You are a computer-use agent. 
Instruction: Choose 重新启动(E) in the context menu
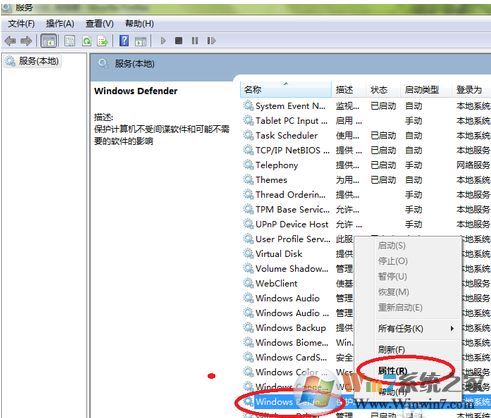[400, 307]
